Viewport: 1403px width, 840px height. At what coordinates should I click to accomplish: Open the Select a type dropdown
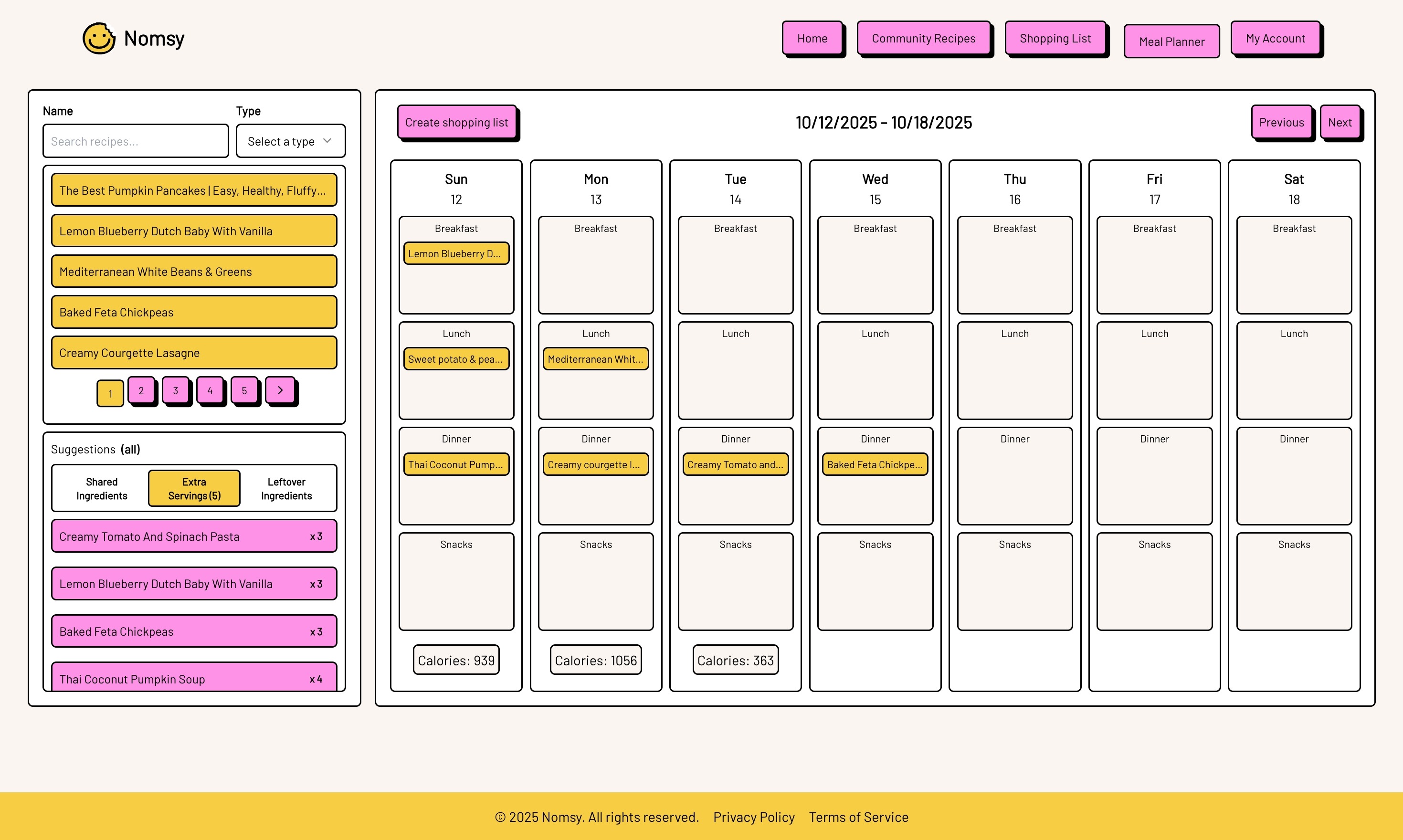pyautogui.click(x=290, y=141)
